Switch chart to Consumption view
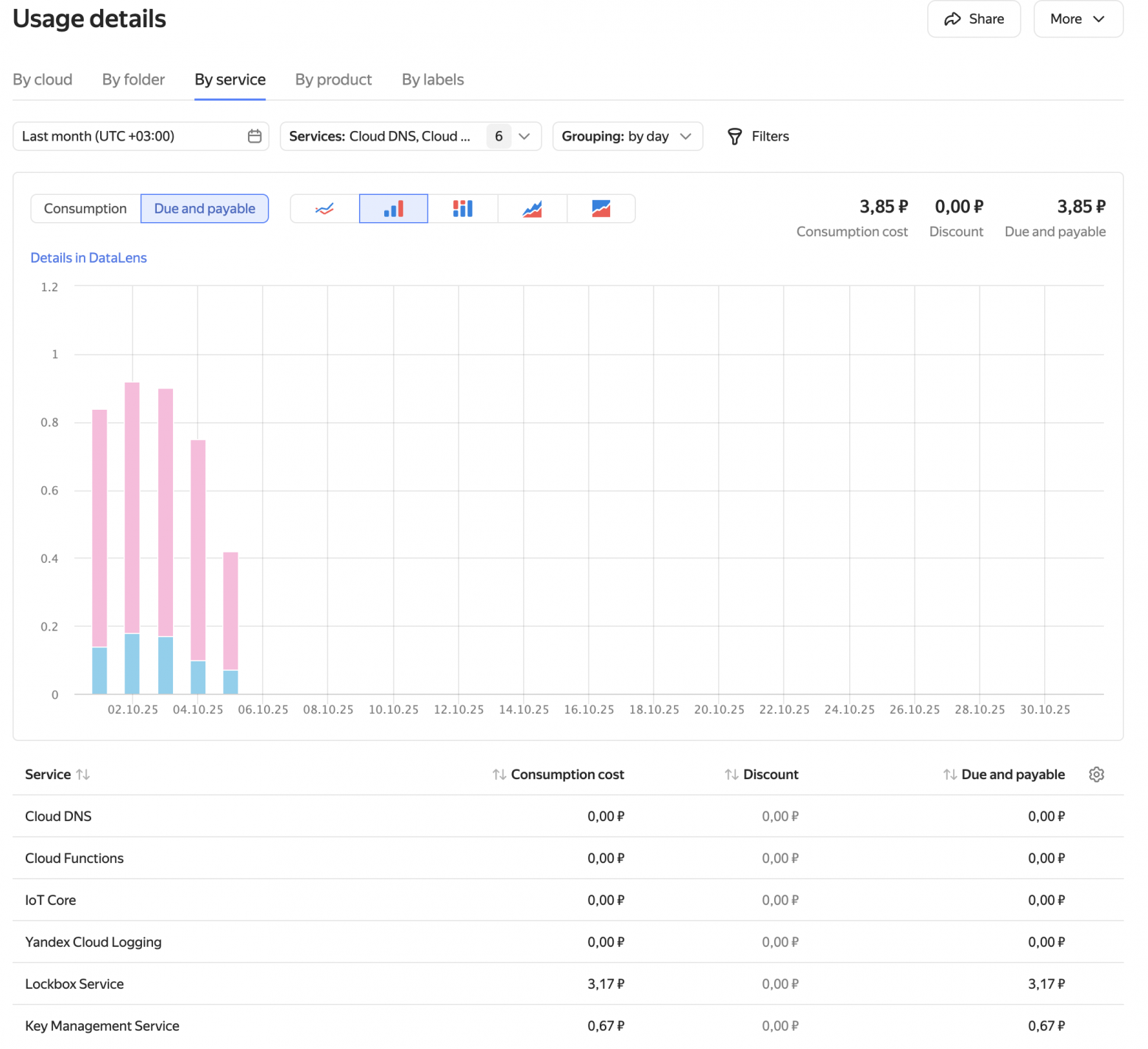The width and height of the screenshot is (1148, 1049). [85, 209]
